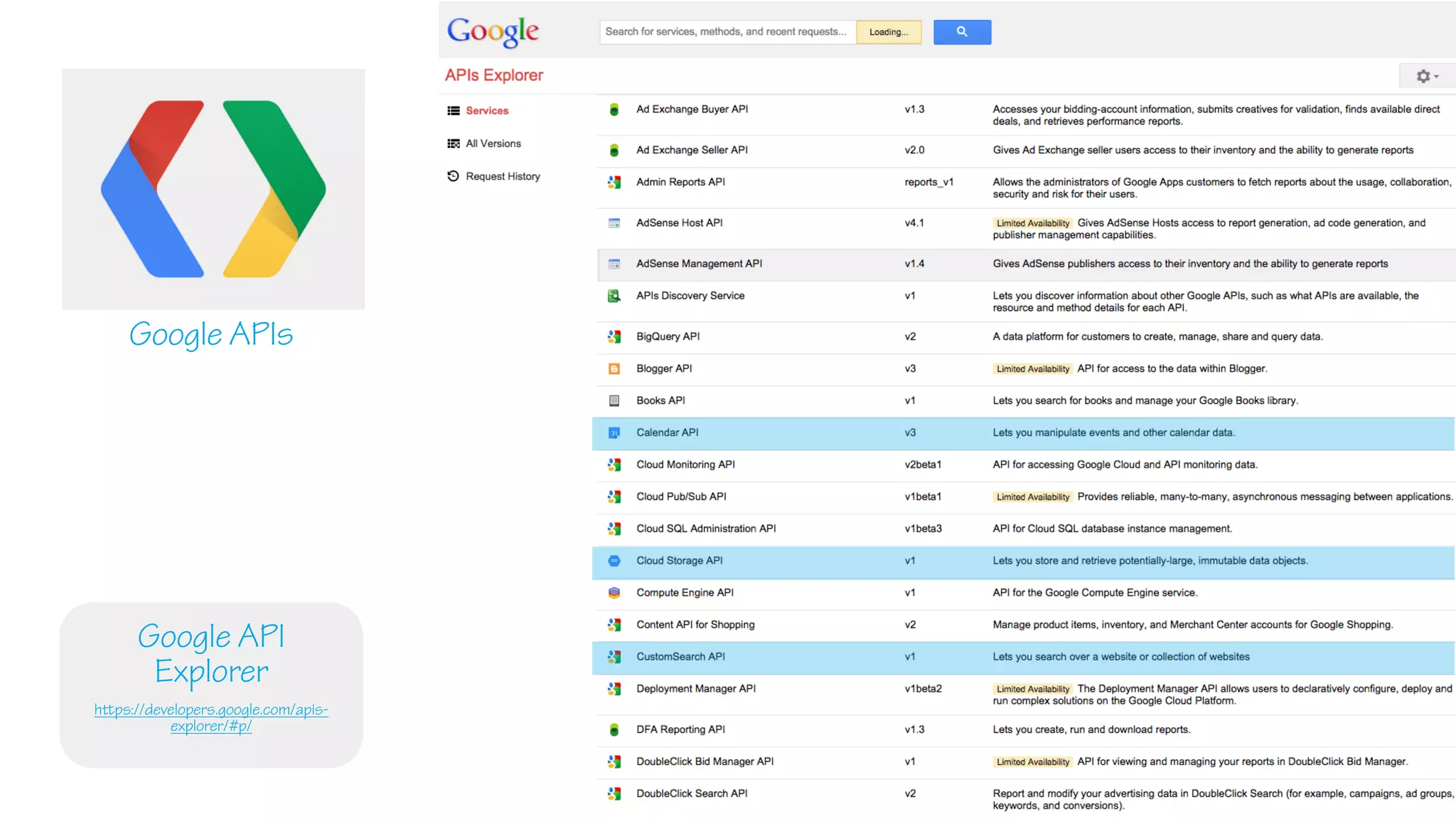Screen dimensions: 1456x819
Task: Click the Request History clock icon
Action: point(453,176)
